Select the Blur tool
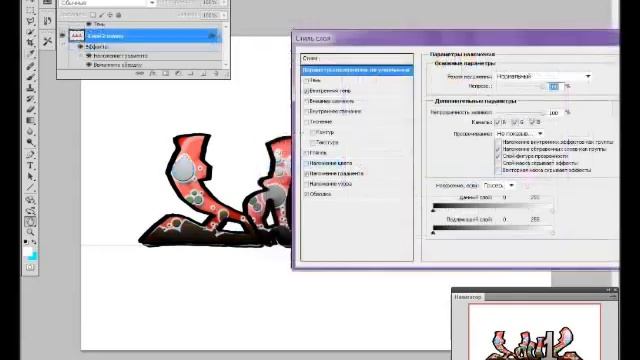Image resolution: width=640 pixels, height=360 pixels. click(31, 131)
